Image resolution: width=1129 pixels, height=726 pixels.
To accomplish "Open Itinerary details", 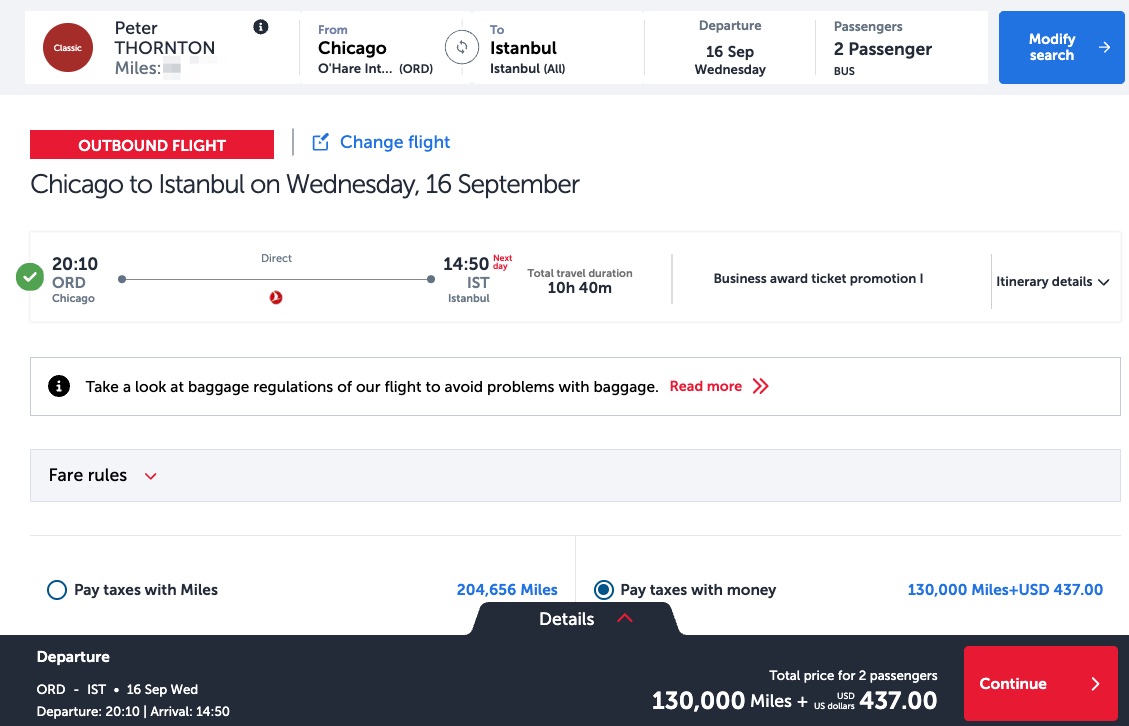I will tap(1050, 282).
